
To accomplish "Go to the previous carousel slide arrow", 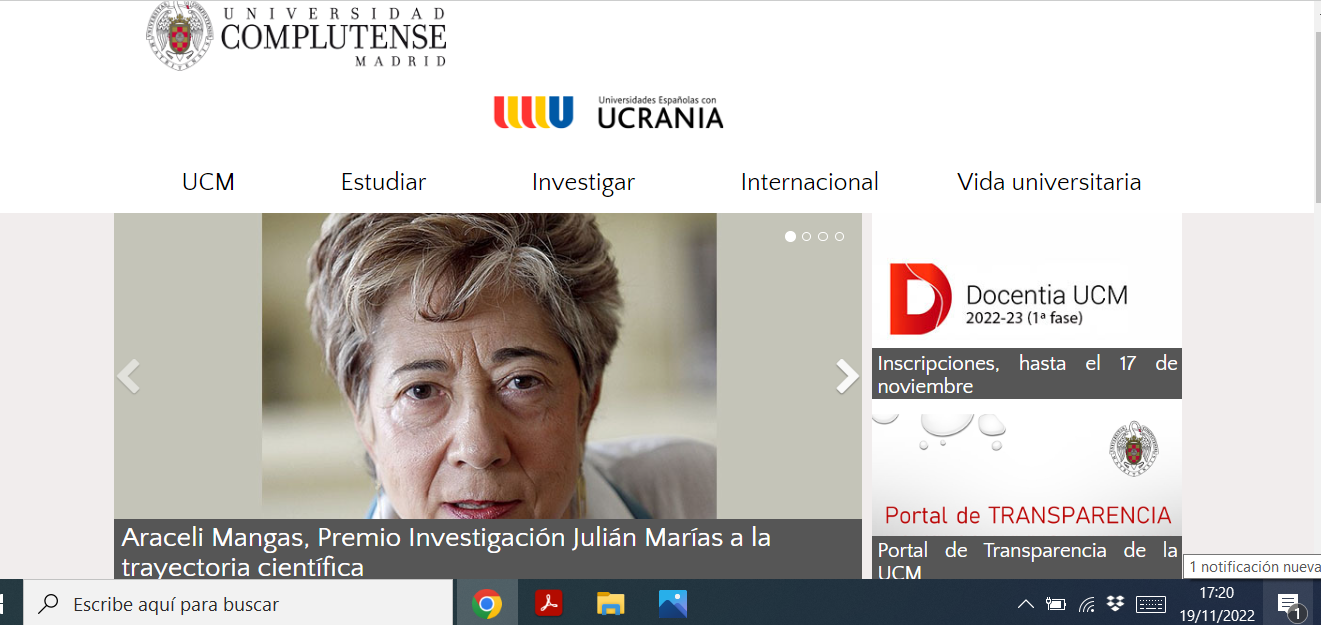I will coord(128,376).
